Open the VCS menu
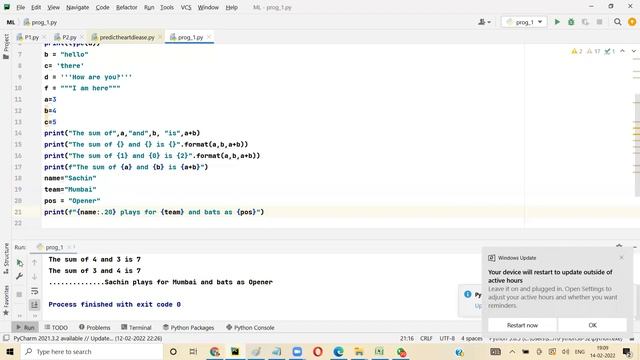 (186, 7)
